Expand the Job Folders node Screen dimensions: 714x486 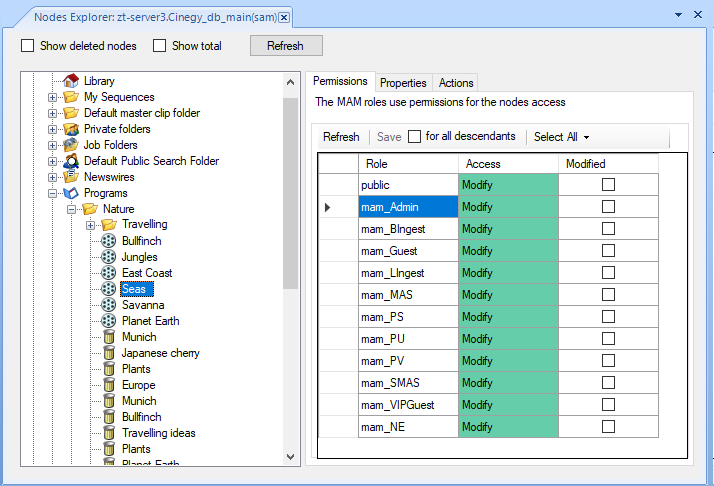tap(52, 145)
